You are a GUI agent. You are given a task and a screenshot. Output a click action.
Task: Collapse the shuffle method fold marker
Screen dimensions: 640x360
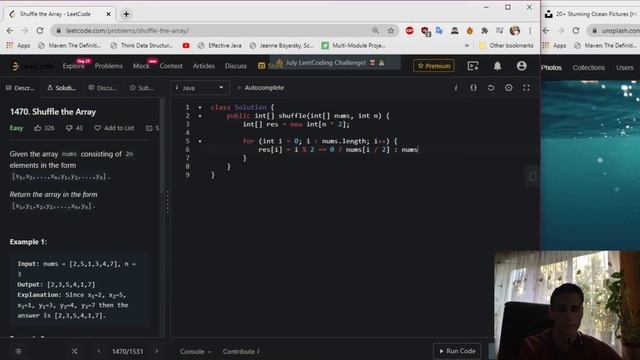200,116
